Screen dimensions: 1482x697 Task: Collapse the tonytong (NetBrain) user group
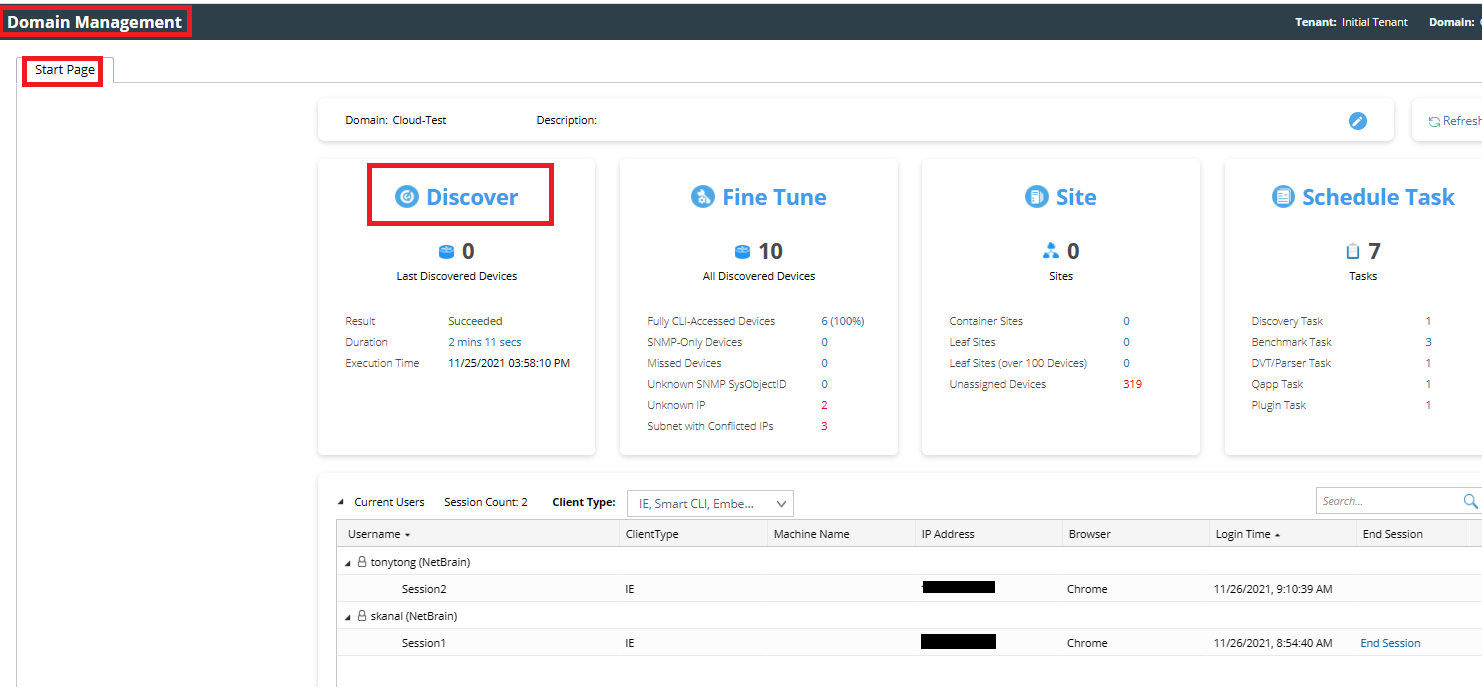pos(348,563)
